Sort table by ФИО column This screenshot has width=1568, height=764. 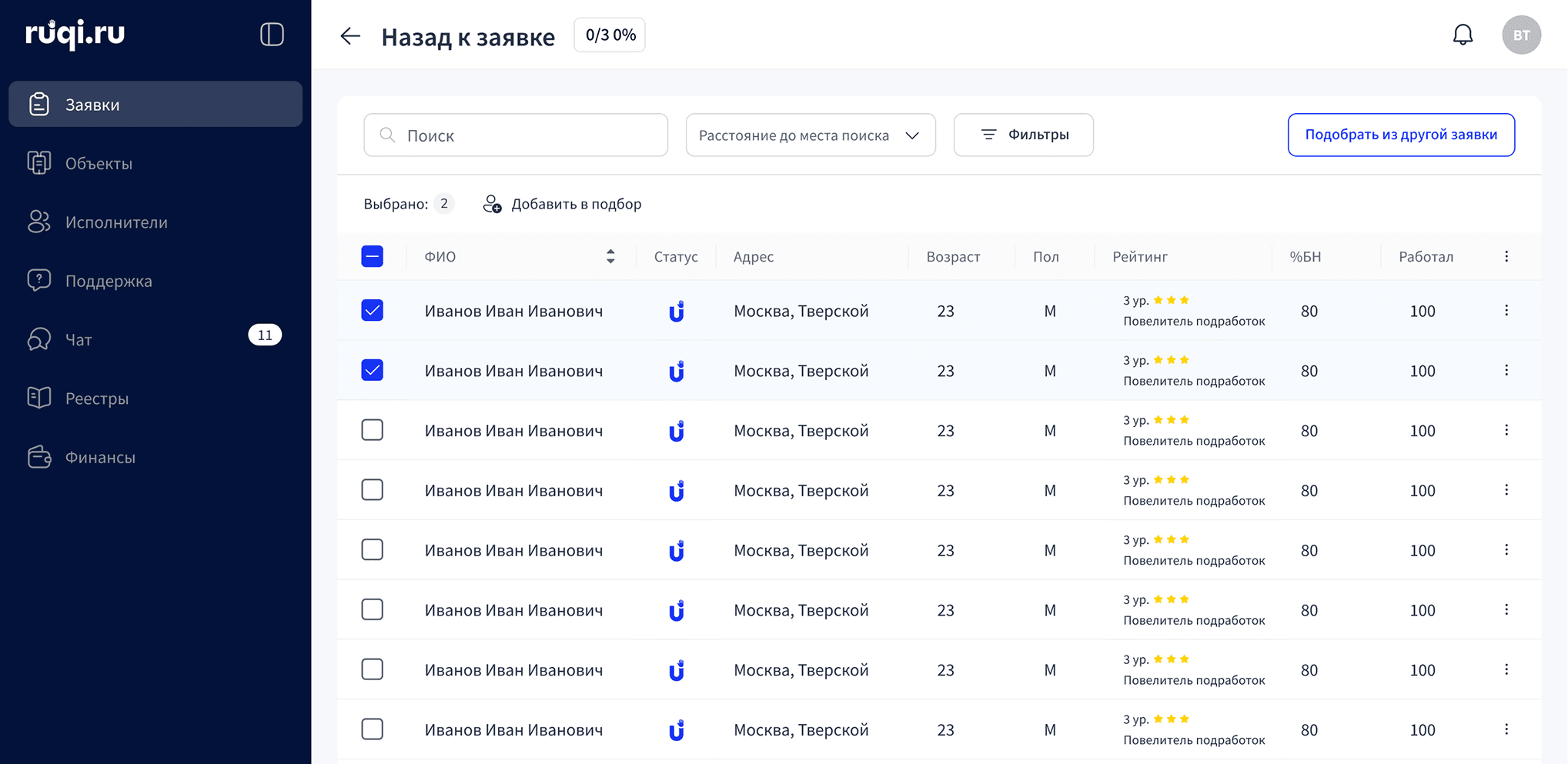click(x=610, y=256)
